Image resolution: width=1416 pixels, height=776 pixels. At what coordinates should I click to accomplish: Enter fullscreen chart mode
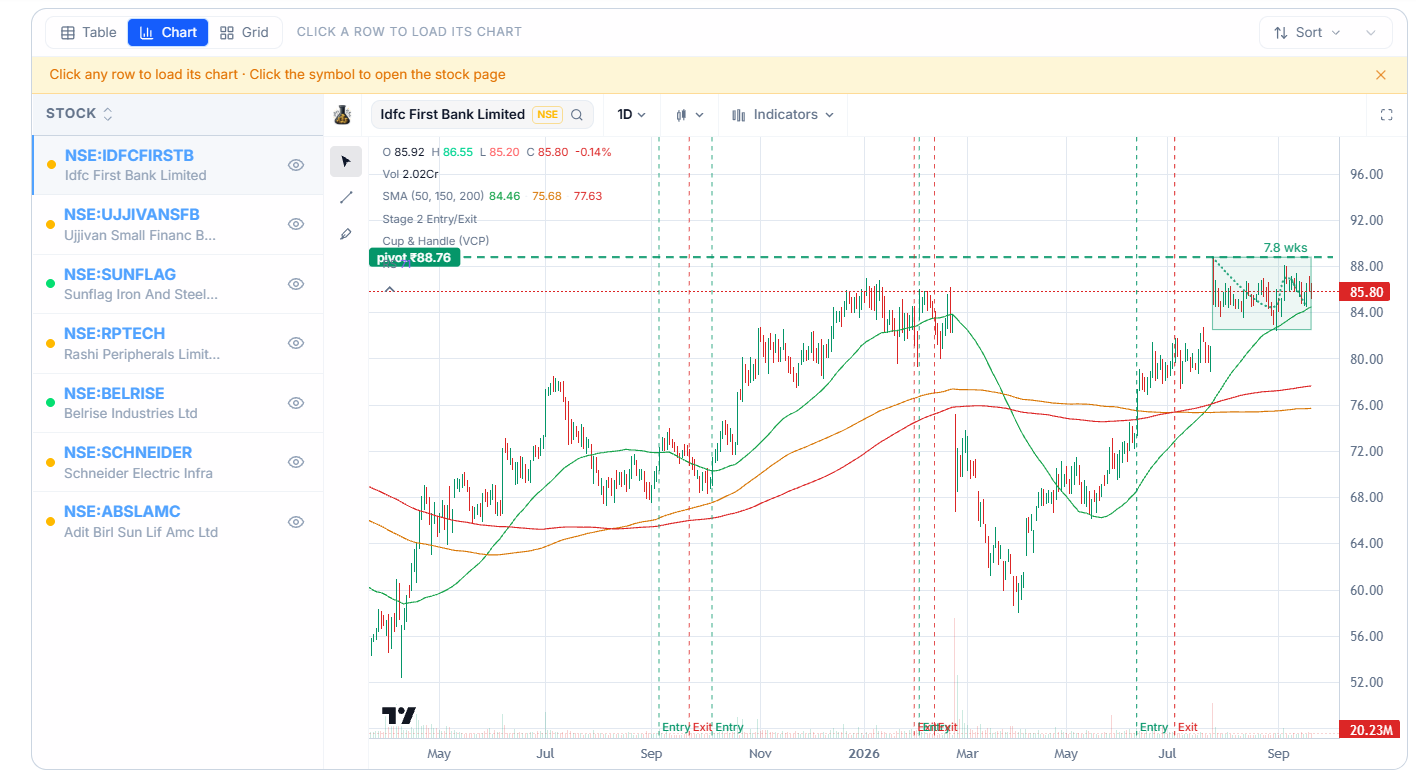point(1386,115)
